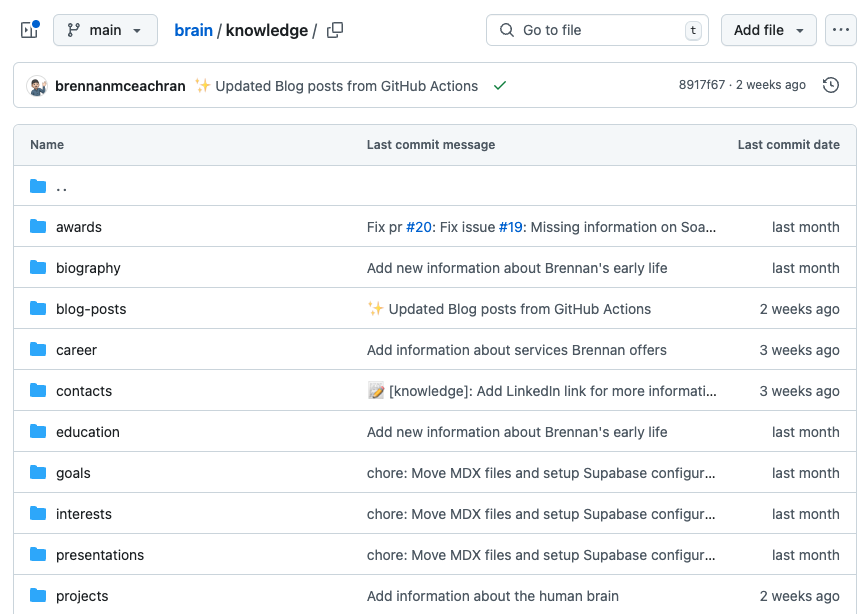Click the projects folder icon
The image size is (868, 614).
click(38, 596)
